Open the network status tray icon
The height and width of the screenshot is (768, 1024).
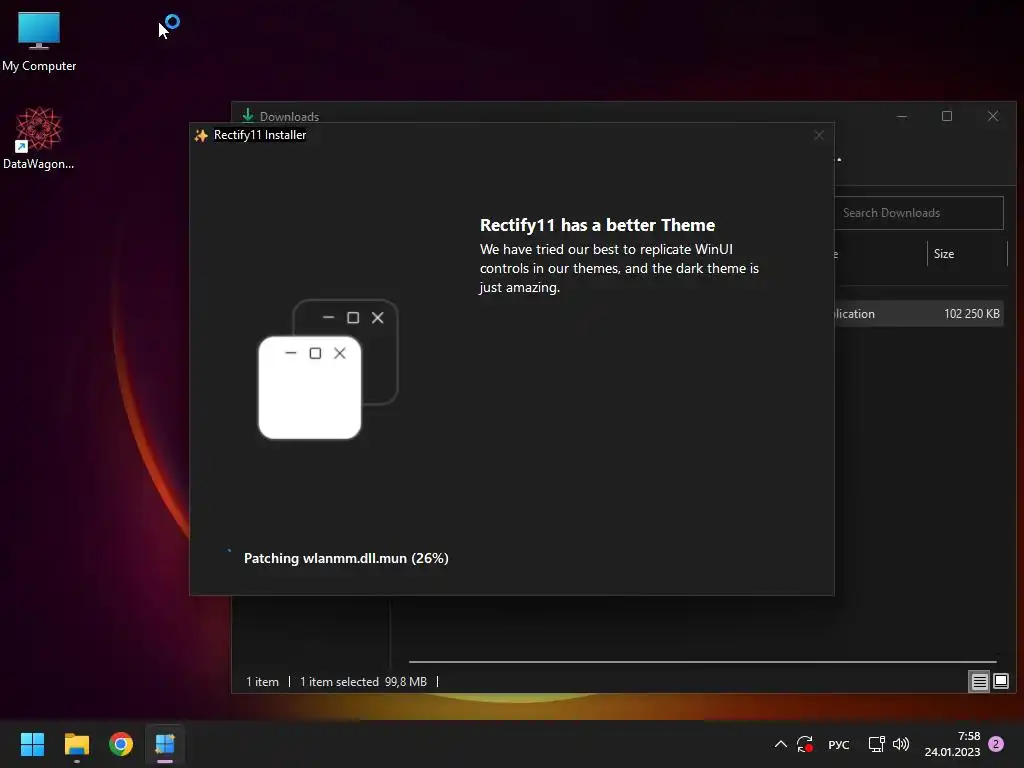876,744
